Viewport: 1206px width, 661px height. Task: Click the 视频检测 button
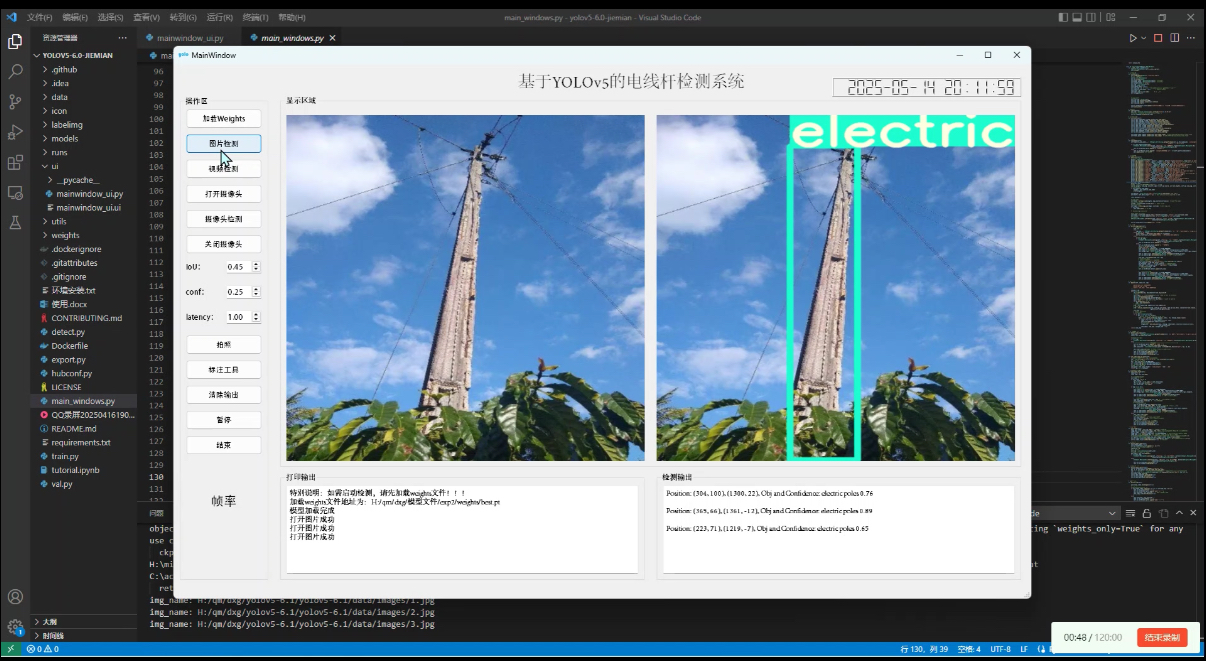click(224, 168)
